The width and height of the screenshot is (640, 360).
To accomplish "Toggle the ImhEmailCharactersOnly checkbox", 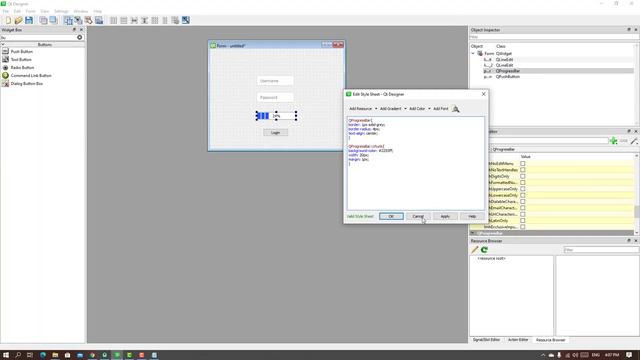I will [522, 208].
